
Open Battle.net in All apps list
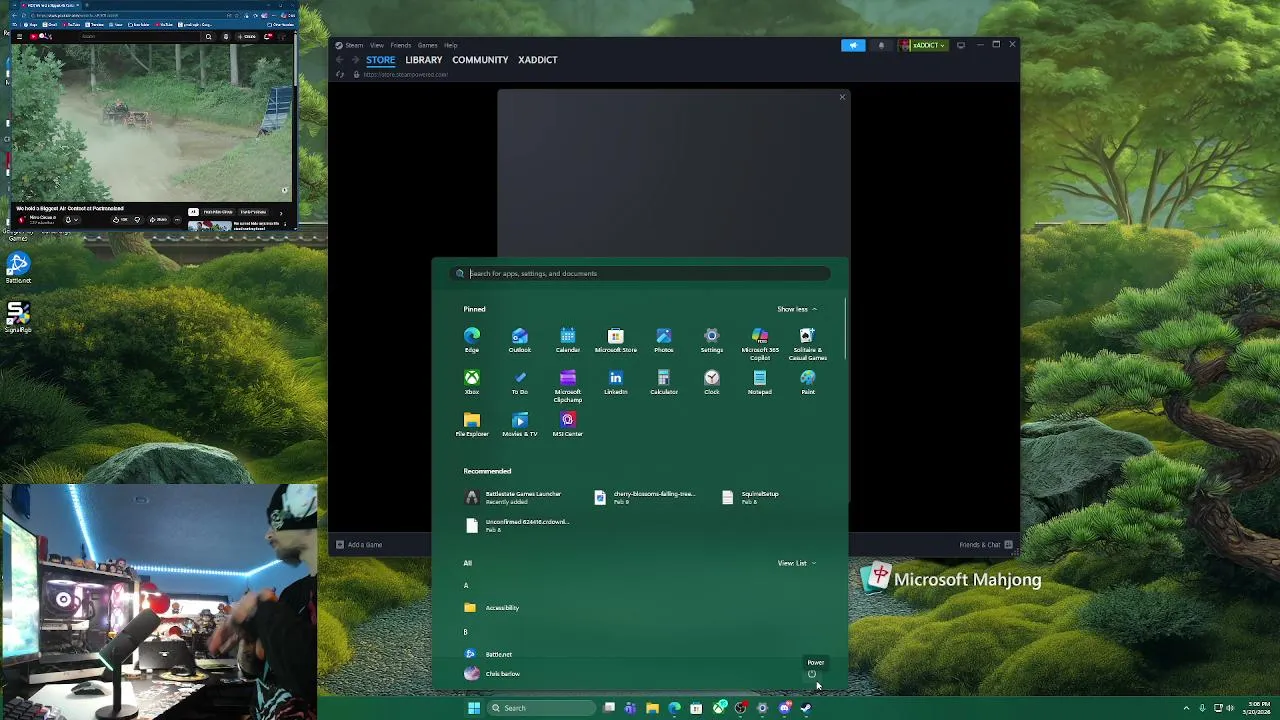click(x=489, y=654)
